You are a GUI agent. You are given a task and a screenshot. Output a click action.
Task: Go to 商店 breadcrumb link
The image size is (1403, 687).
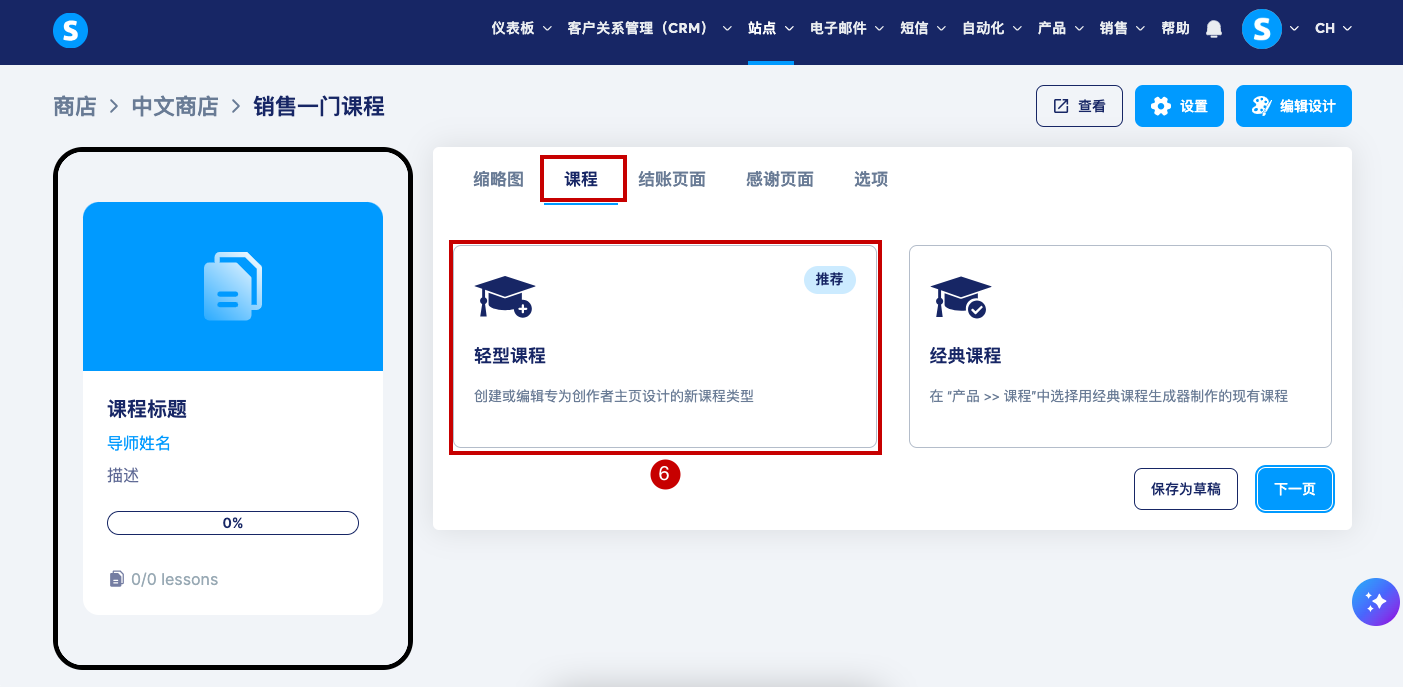click(x=75, y=106)
